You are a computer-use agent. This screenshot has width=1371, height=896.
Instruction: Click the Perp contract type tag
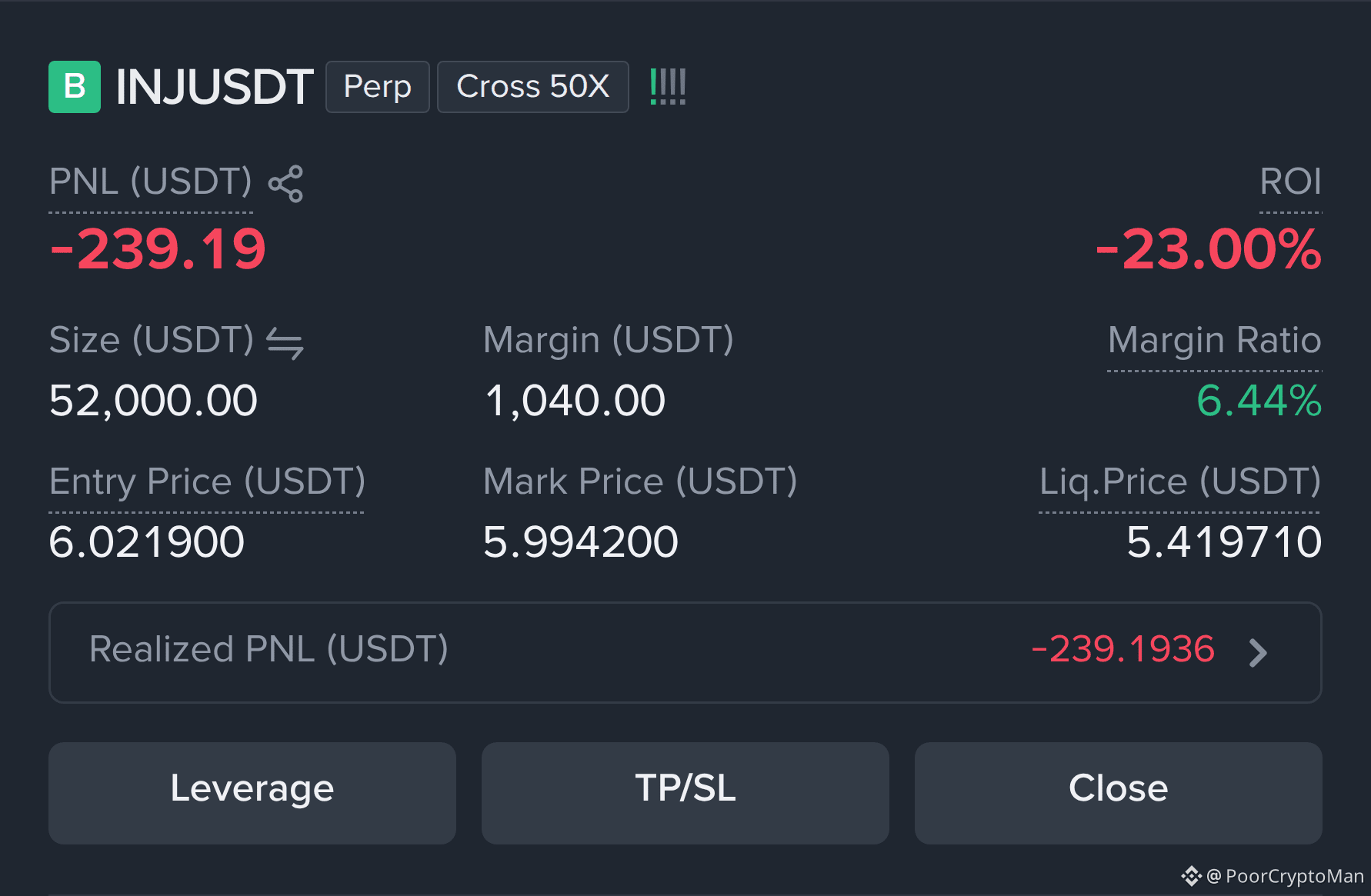378,87
